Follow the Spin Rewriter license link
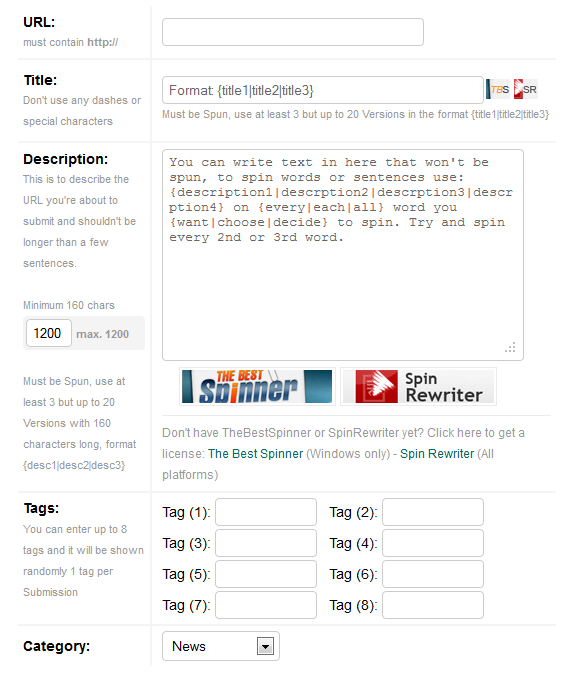Screen dimensions: 570x680 coord(437,454)
